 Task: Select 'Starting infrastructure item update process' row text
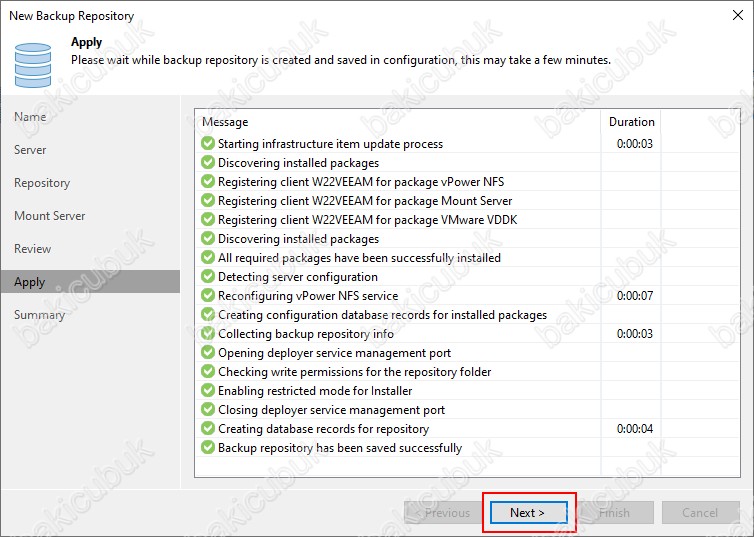pyautogui.click(x=330, y=144)
